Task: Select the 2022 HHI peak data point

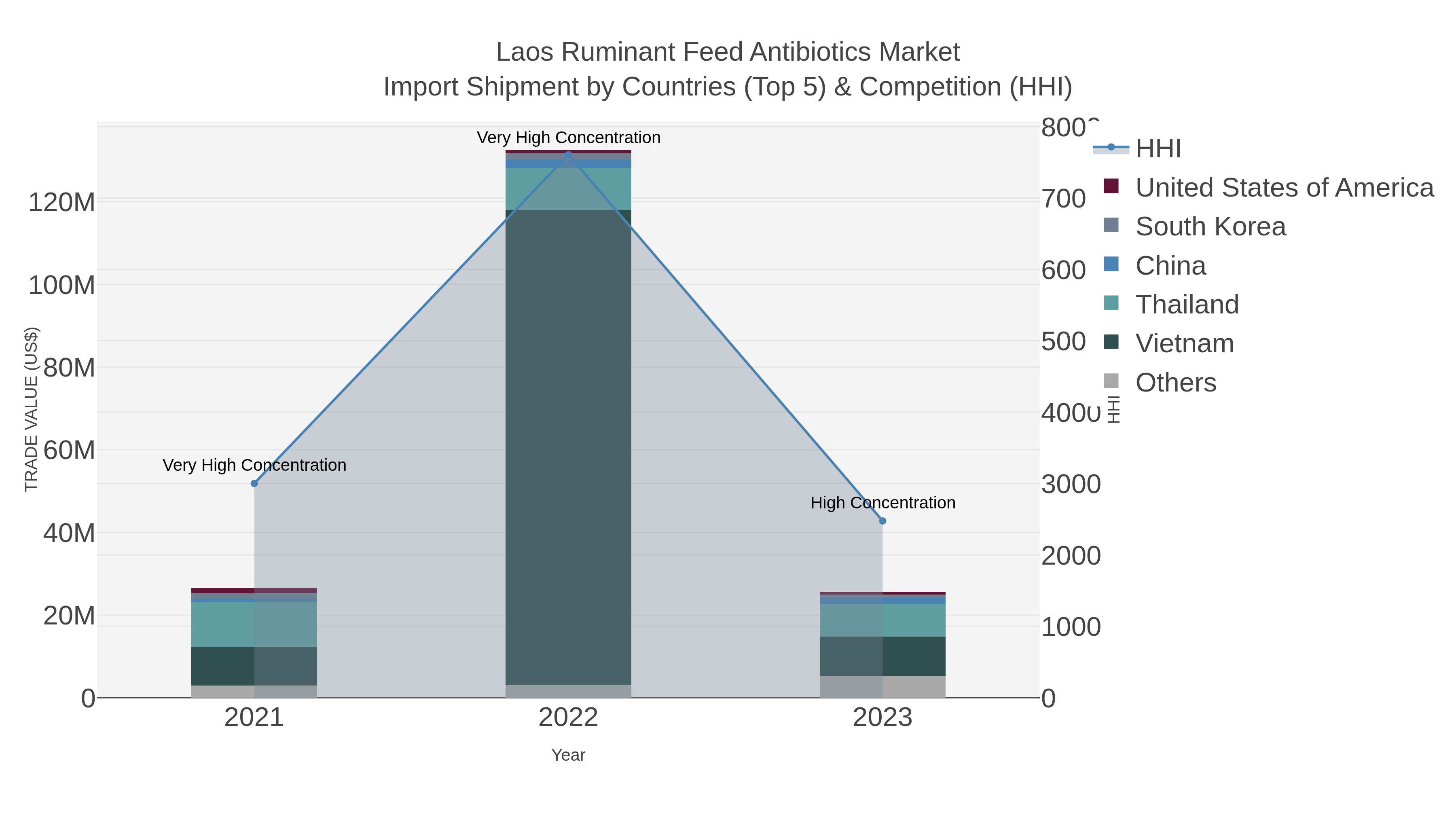Action: point(569,155)
